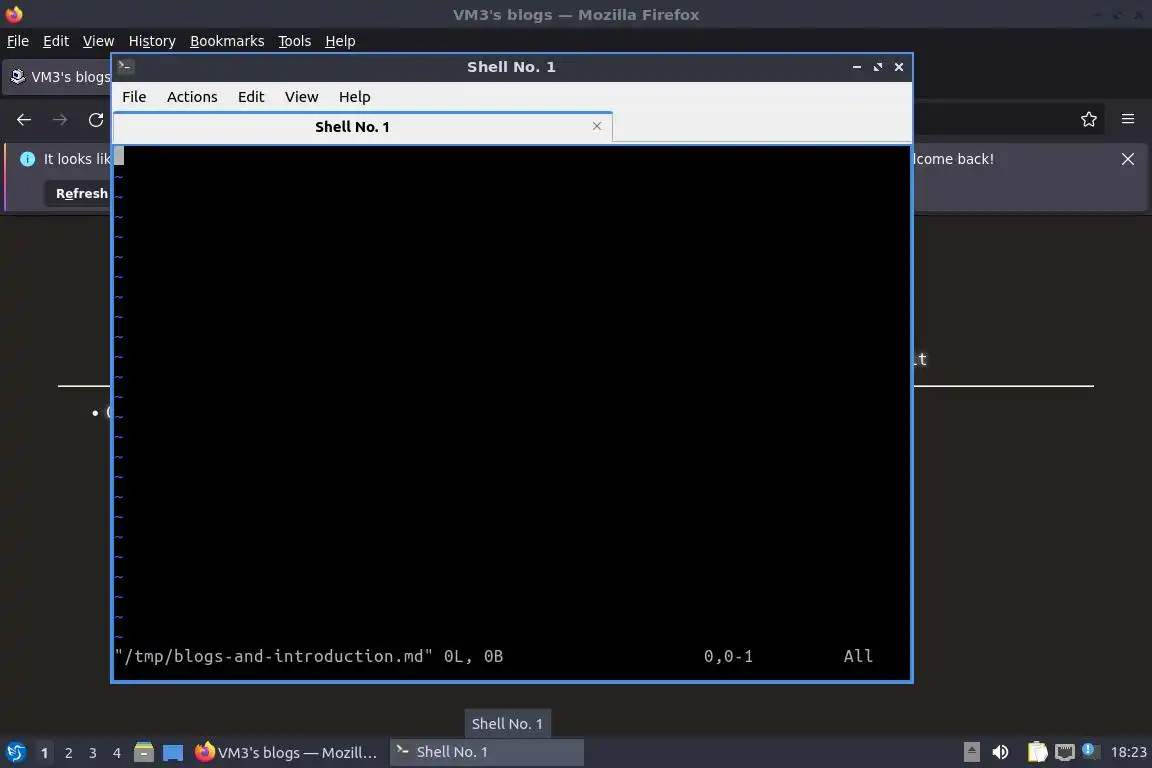Image resolution: width=1152 pixels, height=768 pixels.
Task: Open the volume control tray icon
Action: pyautogui.click(x=1000, y=752)
